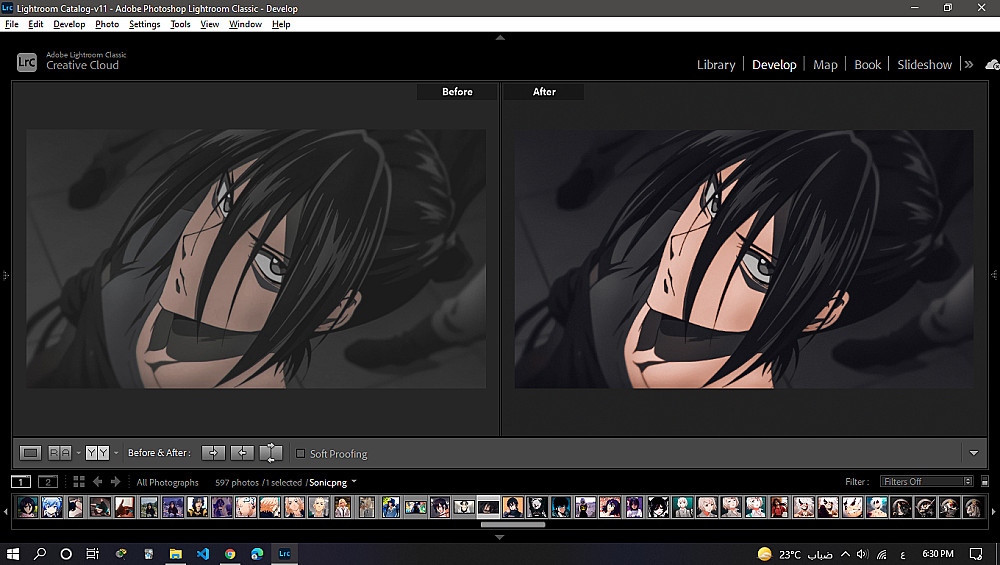The height and width of the screenshot is (565, 1000).
Task: Copy After settings to Before
Action: [242, 453]
